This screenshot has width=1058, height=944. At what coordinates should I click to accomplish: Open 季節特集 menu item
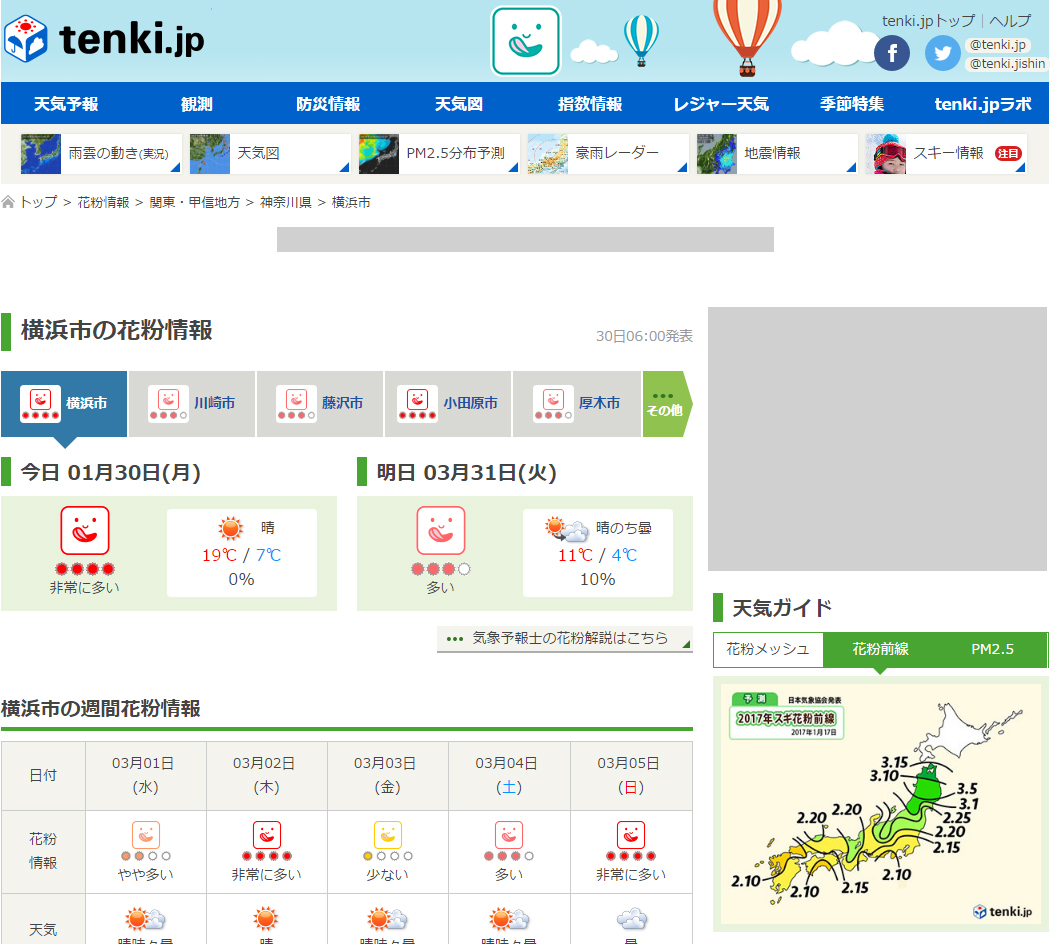click(852, 104)
